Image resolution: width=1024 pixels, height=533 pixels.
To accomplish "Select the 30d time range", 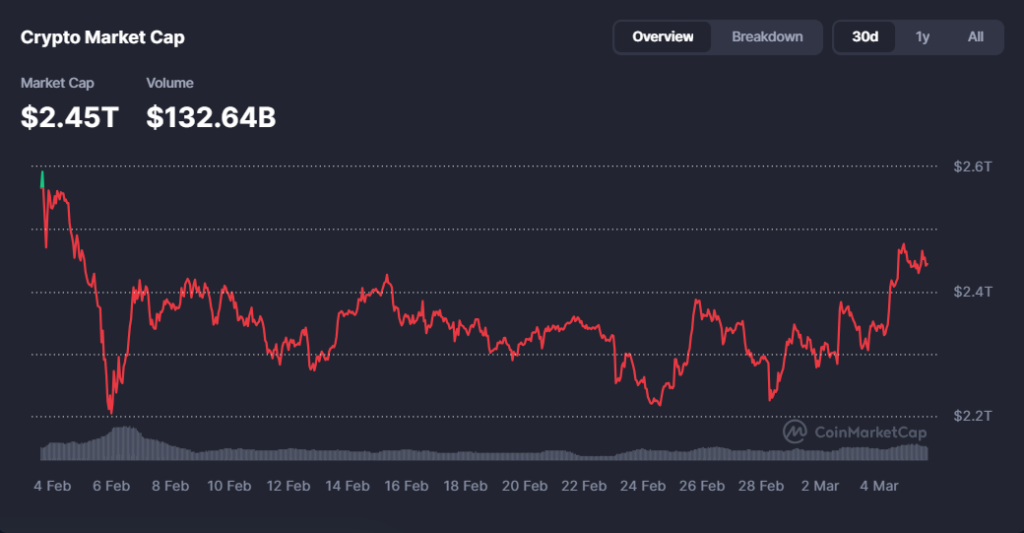I will 865,37.
